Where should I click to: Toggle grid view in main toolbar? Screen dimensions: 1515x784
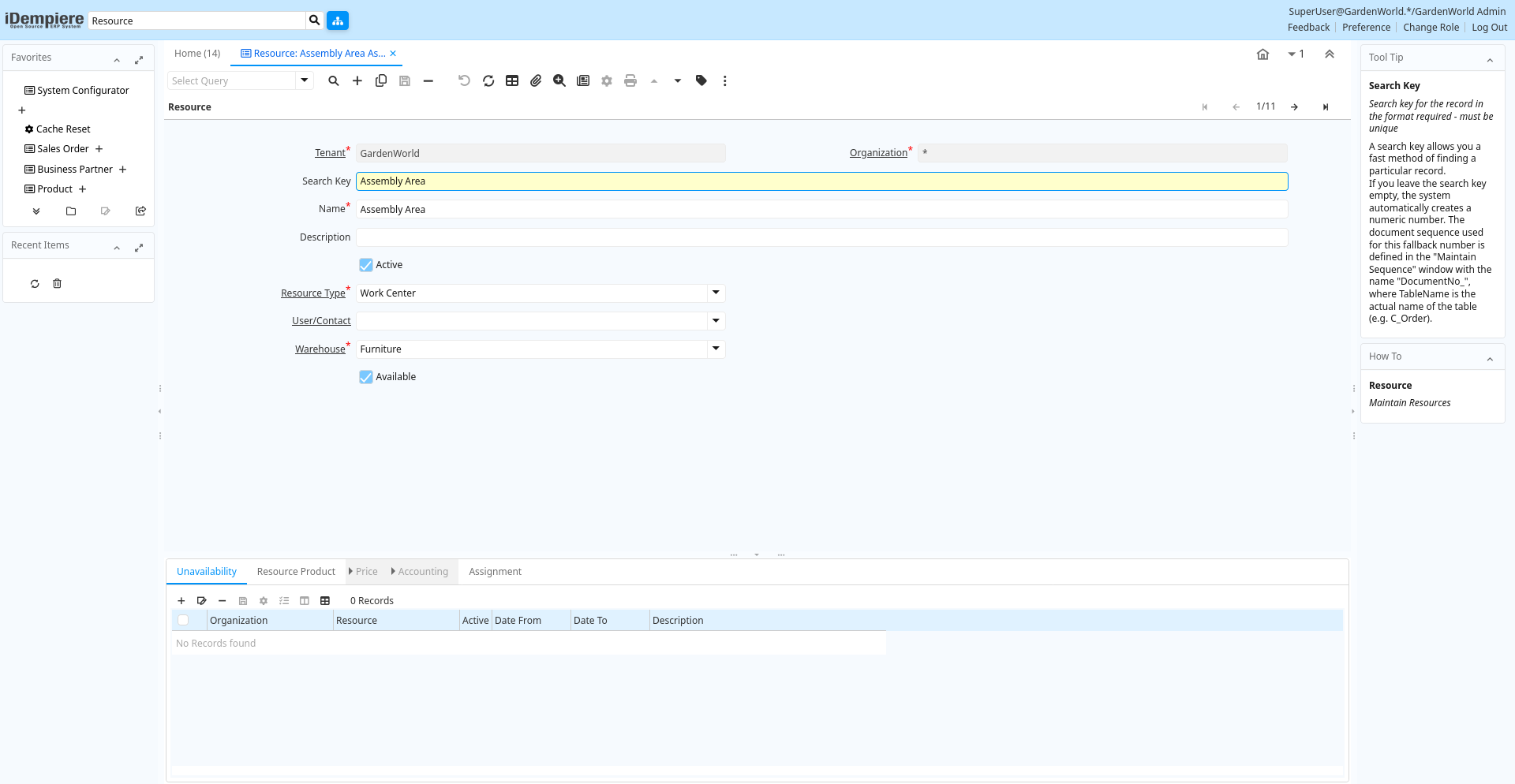click(512, 81)
